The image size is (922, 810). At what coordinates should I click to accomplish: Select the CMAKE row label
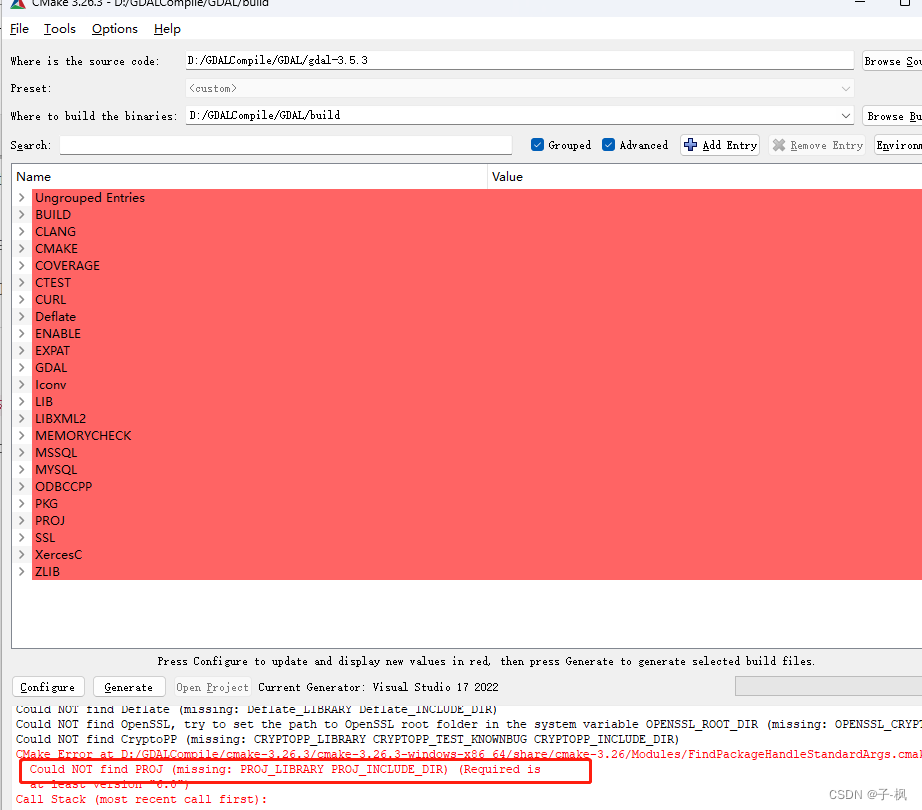click(56, 249)
